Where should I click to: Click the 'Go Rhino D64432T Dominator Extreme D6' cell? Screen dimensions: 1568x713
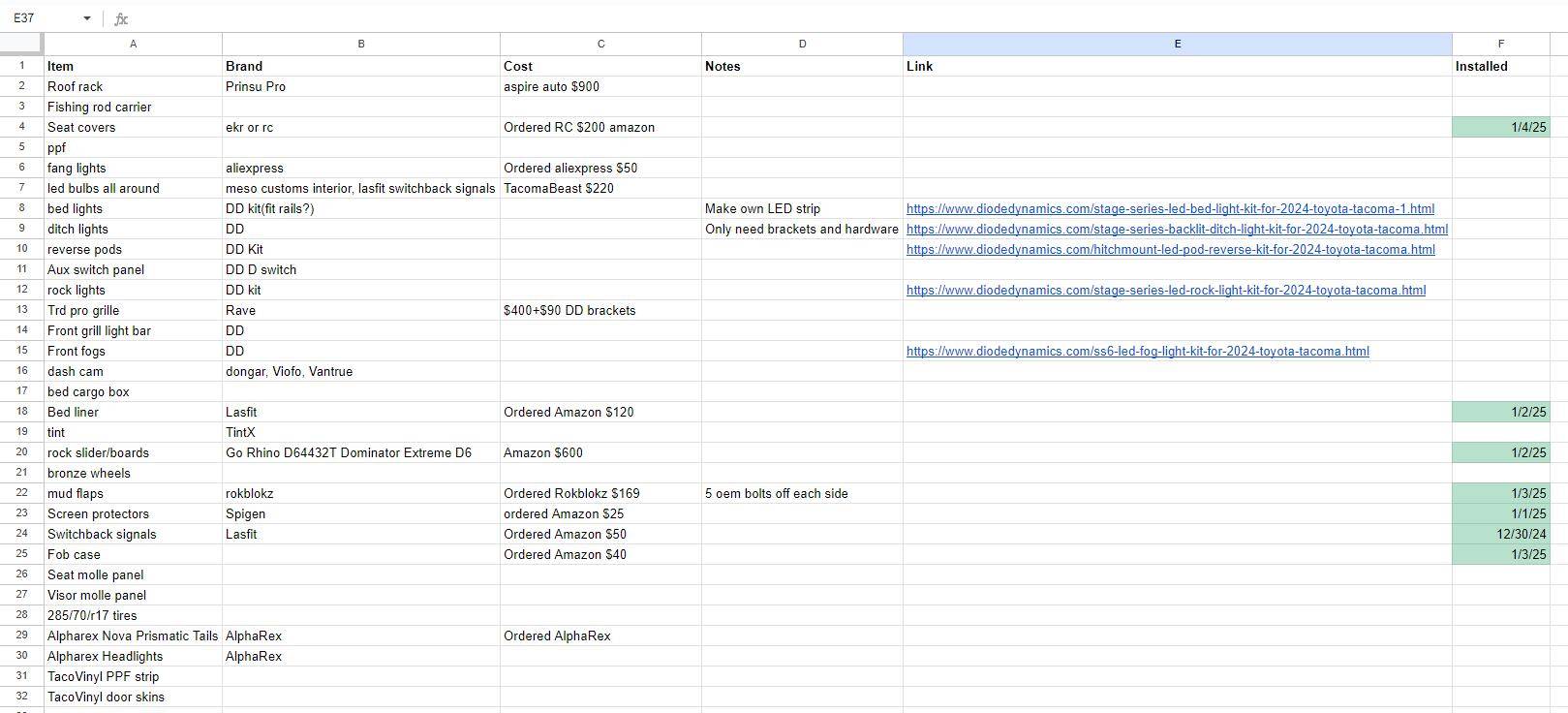[361, 452]
